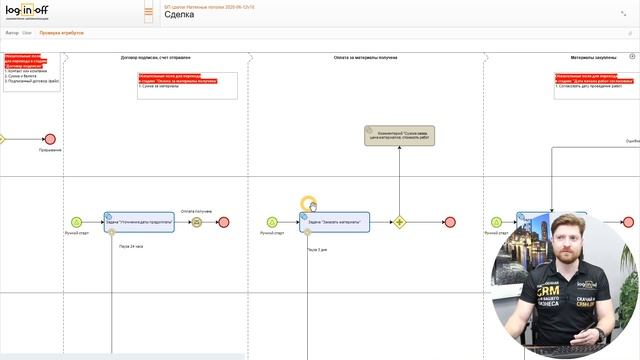Select the yellow gateway diamond at left edge
This screenshot has height=360, width=640.
[x=2, y=139]
